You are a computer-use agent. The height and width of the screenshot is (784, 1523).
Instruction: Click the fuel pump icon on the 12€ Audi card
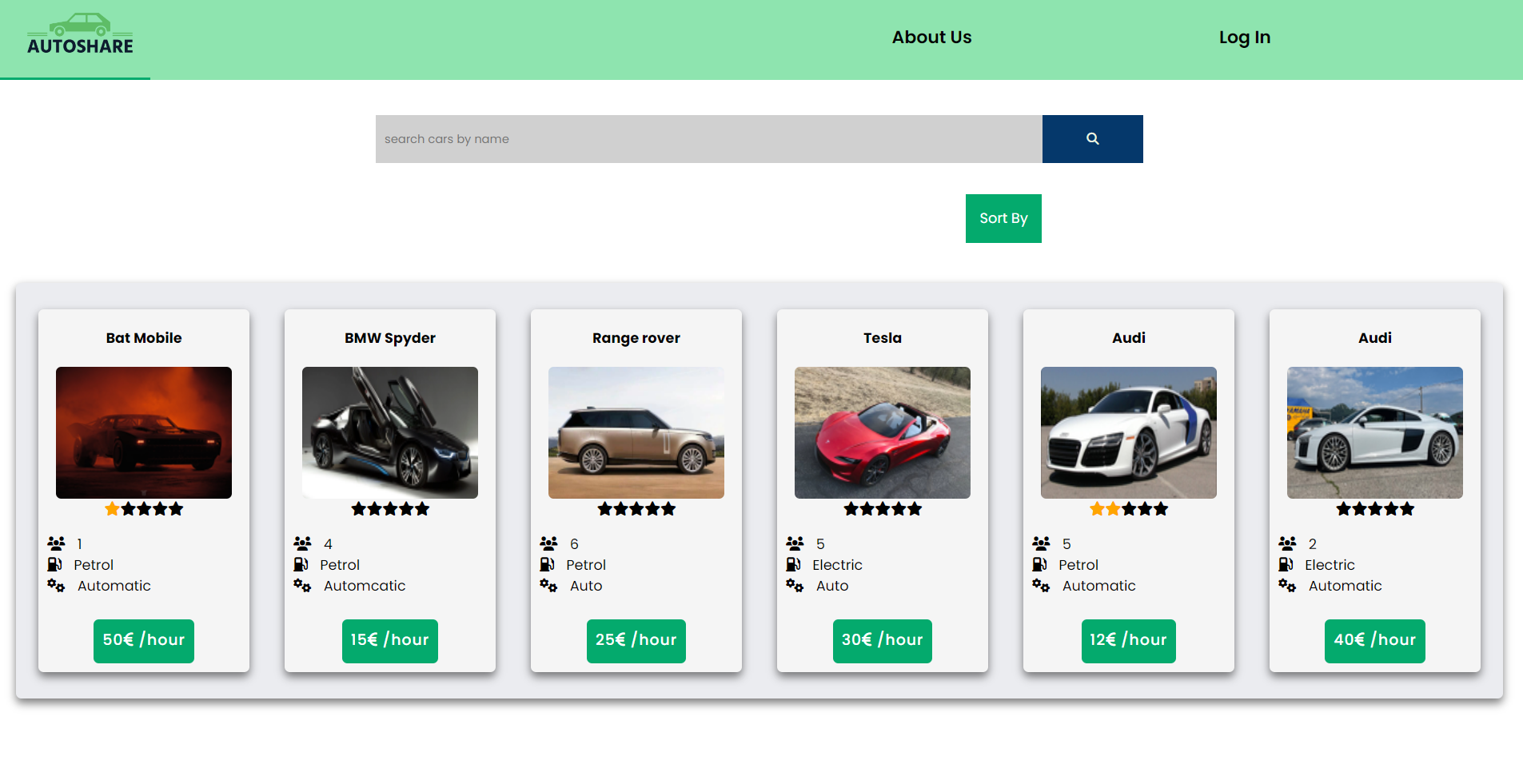click(x=1039, y=564)
